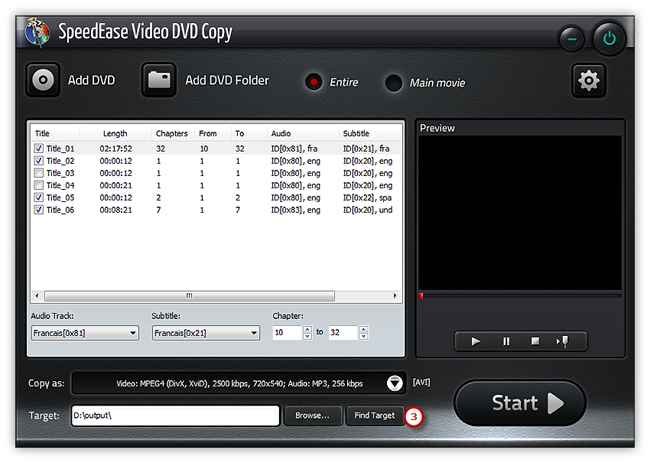Click the Add DVD disc icon

[43, 80]
